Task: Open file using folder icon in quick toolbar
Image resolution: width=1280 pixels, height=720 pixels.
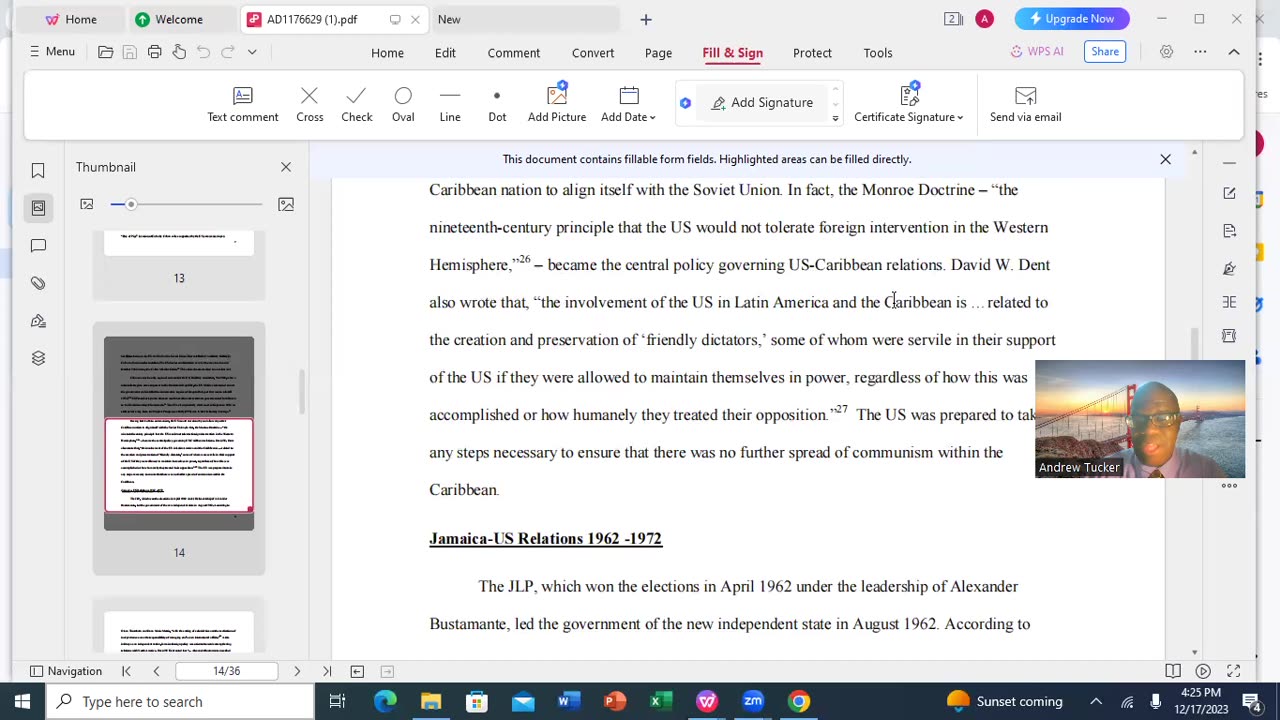Action: [x=105, y=52]
